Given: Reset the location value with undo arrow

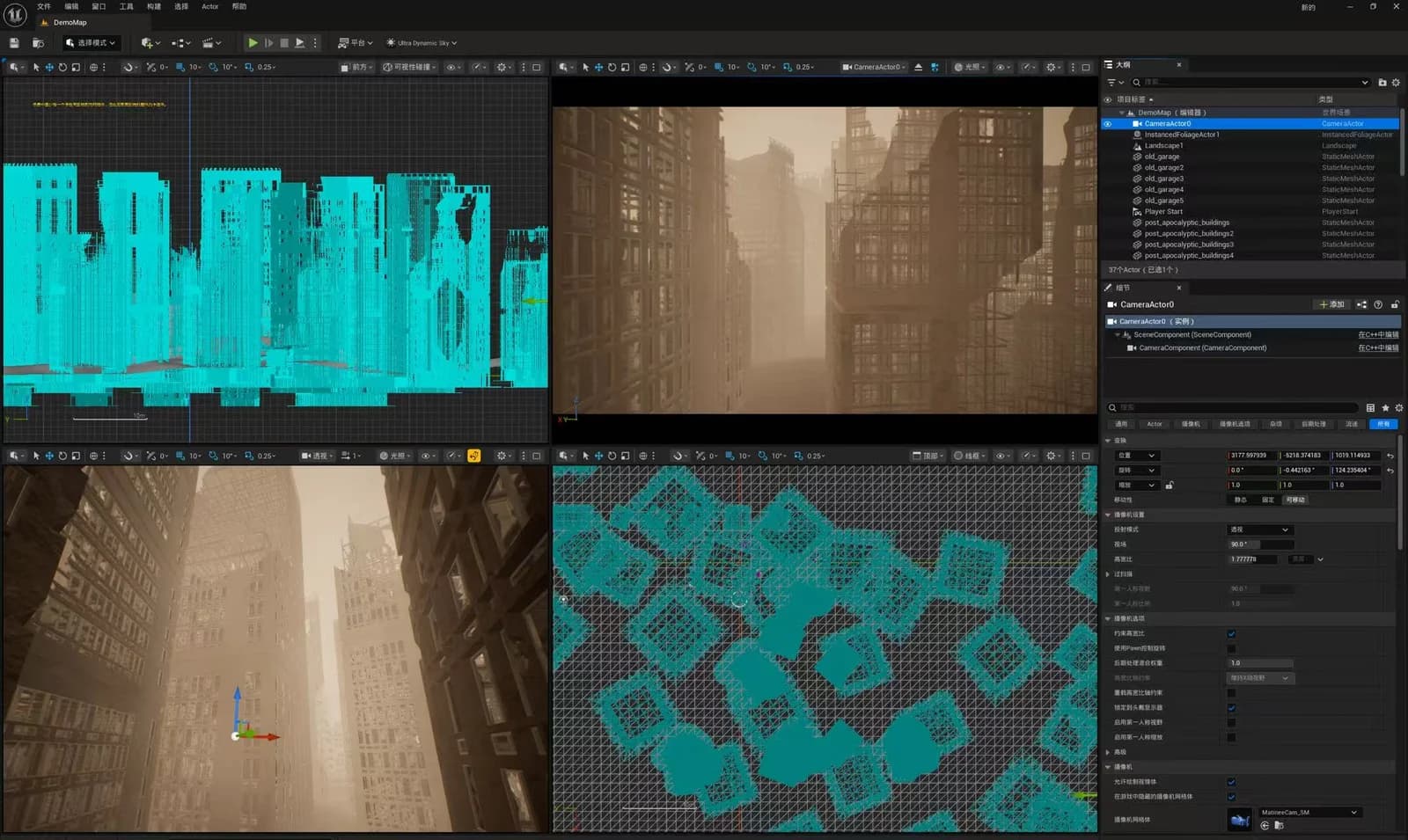Looking at the screenshot, I should click(x=1390, y=456).
